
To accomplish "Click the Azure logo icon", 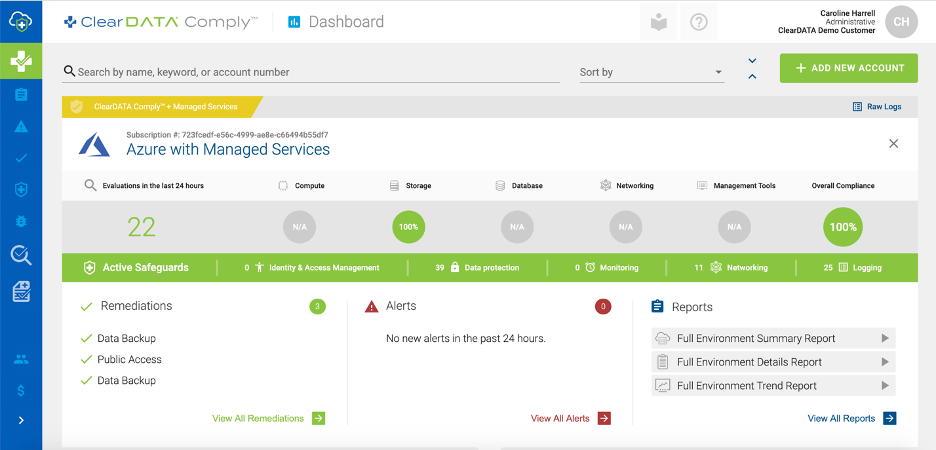I will click(94, 144).
